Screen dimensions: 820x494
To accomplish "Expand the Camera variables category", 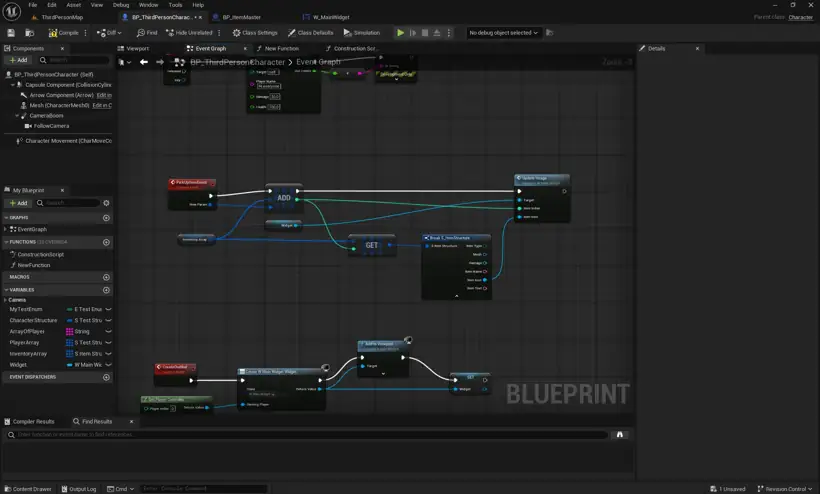I will click(x=6, y=300).
